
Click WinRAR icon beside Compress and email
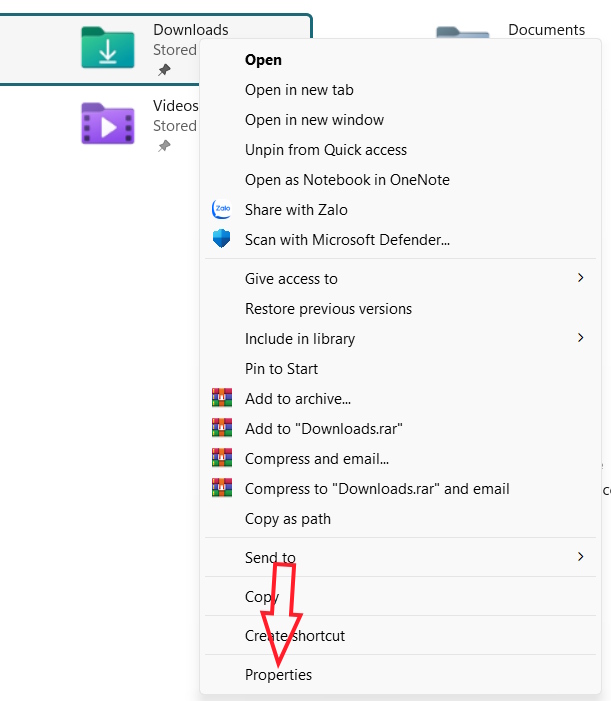point(222,458)
